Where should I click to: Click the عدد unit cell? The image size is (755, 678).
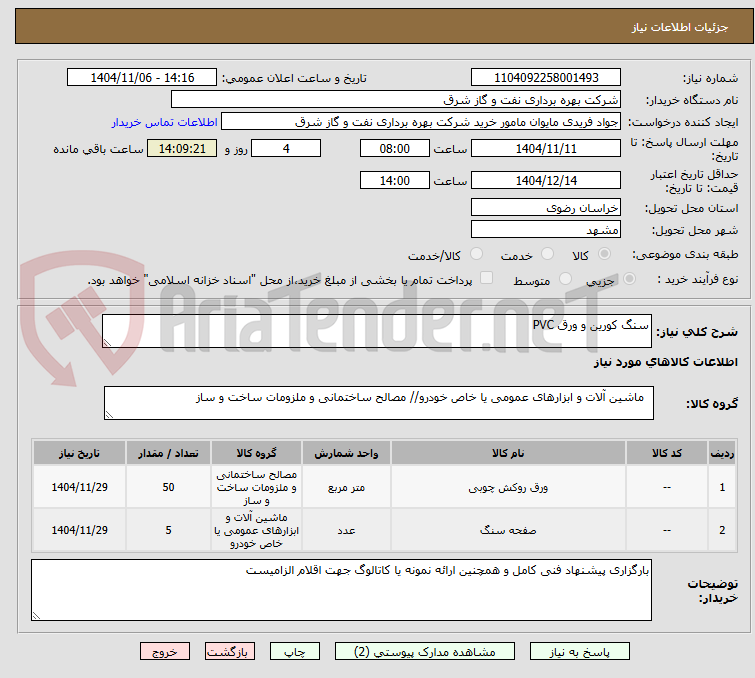click(346, 530)
